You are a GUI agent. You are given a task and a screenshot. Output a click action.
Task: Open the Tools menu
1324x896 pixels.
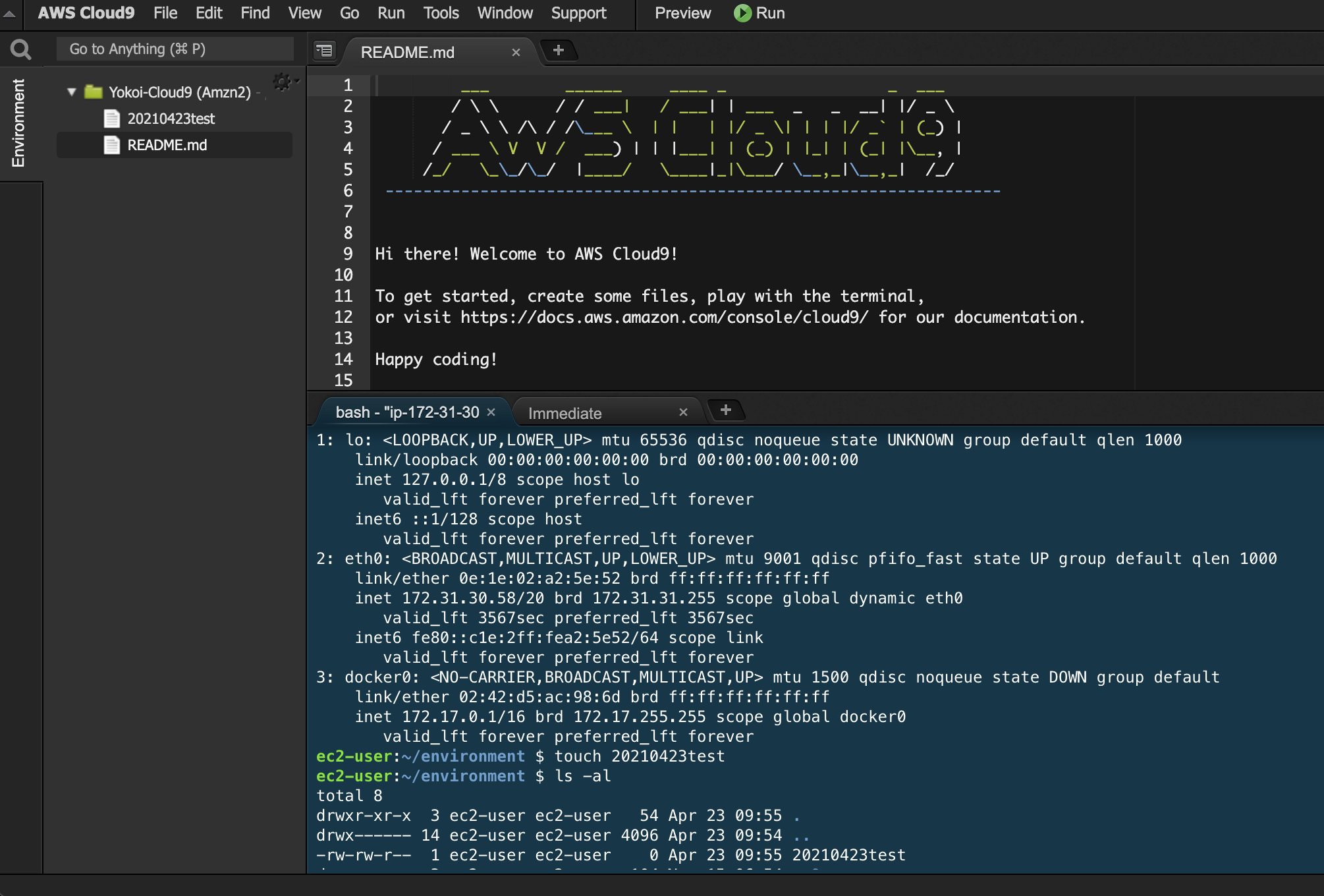tap(440, 13)
